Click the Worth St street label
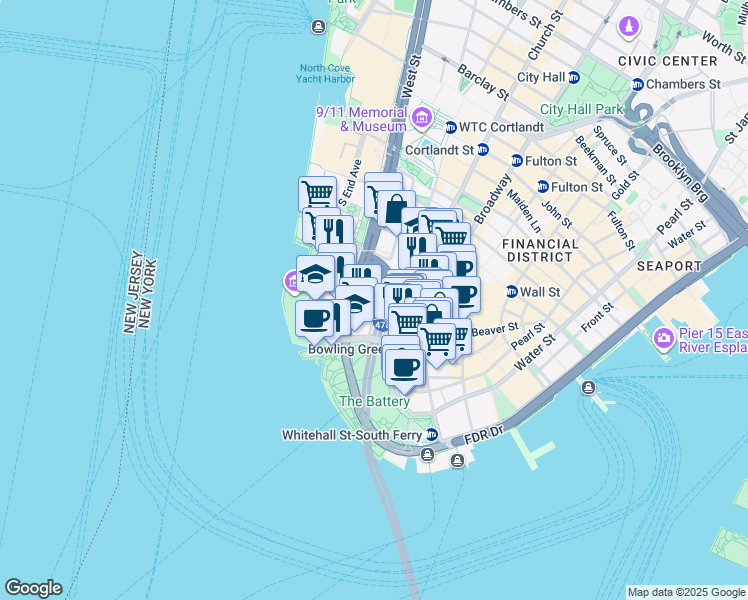 coord(724,46)
